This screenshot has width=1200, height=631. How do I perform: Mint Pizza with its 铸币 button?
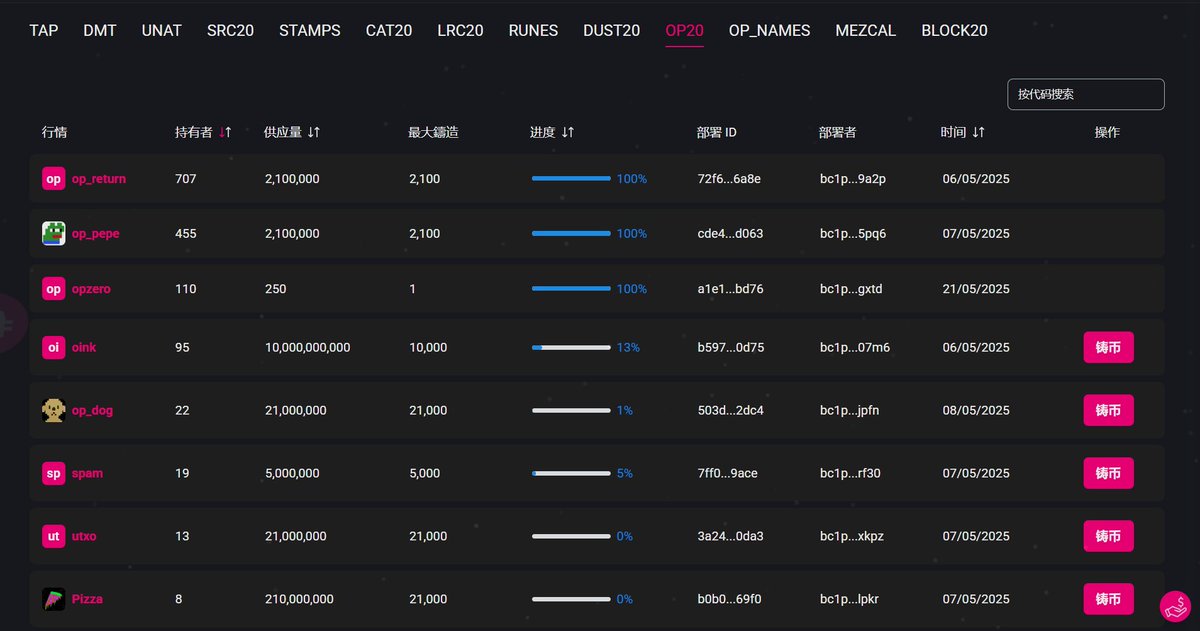click(1108, 599)
